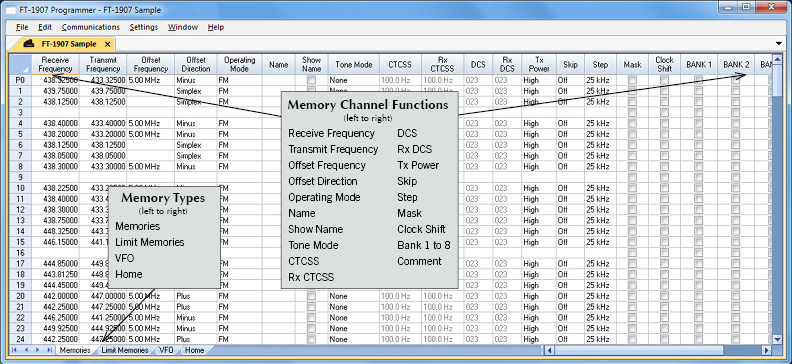Viewport: 792px width, 364px height.
Task: Click horizontal scrollbar left arrow
Action: (549, 350)
